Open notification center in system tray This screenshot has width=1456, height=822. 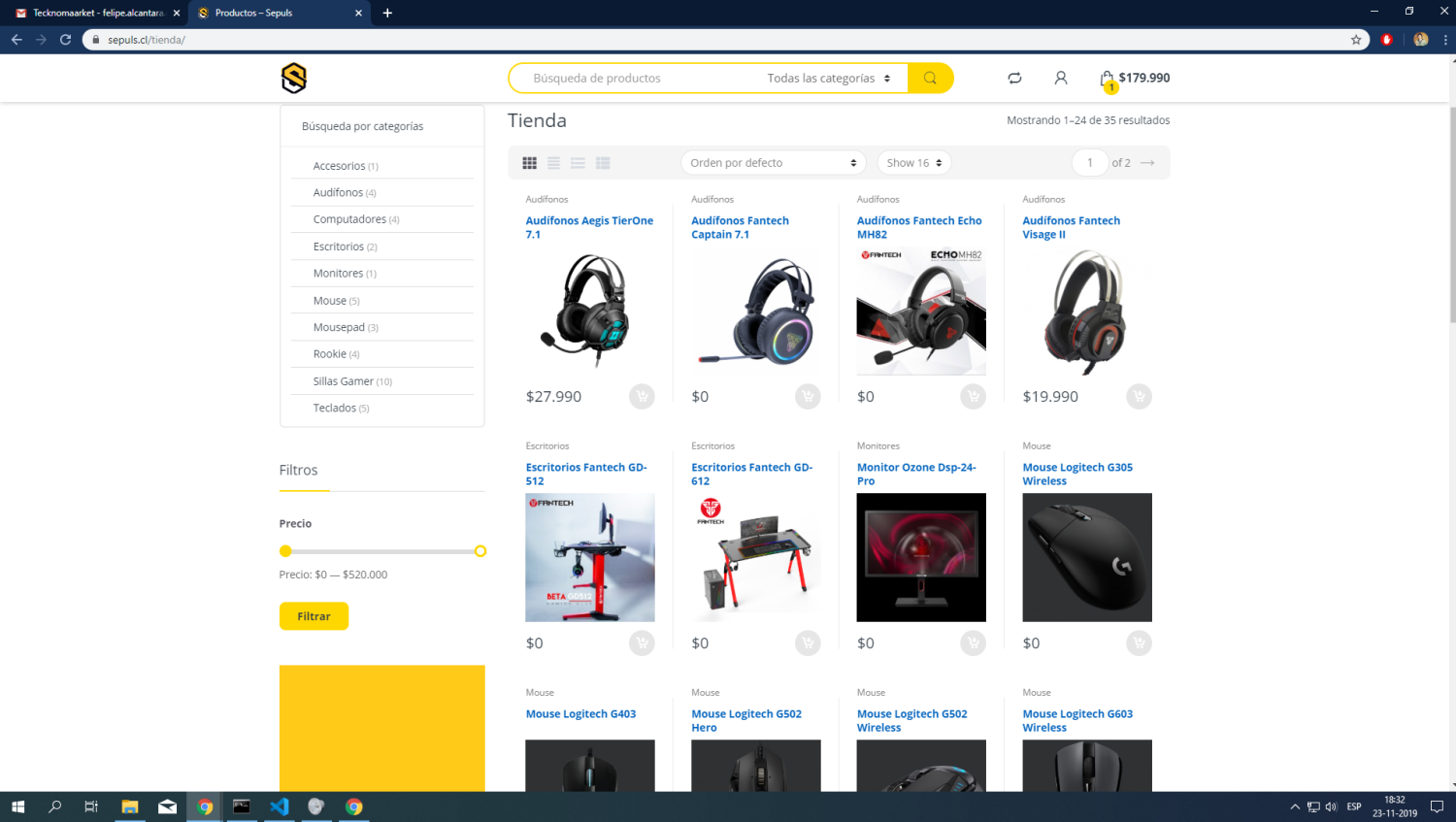[1438, 806]
